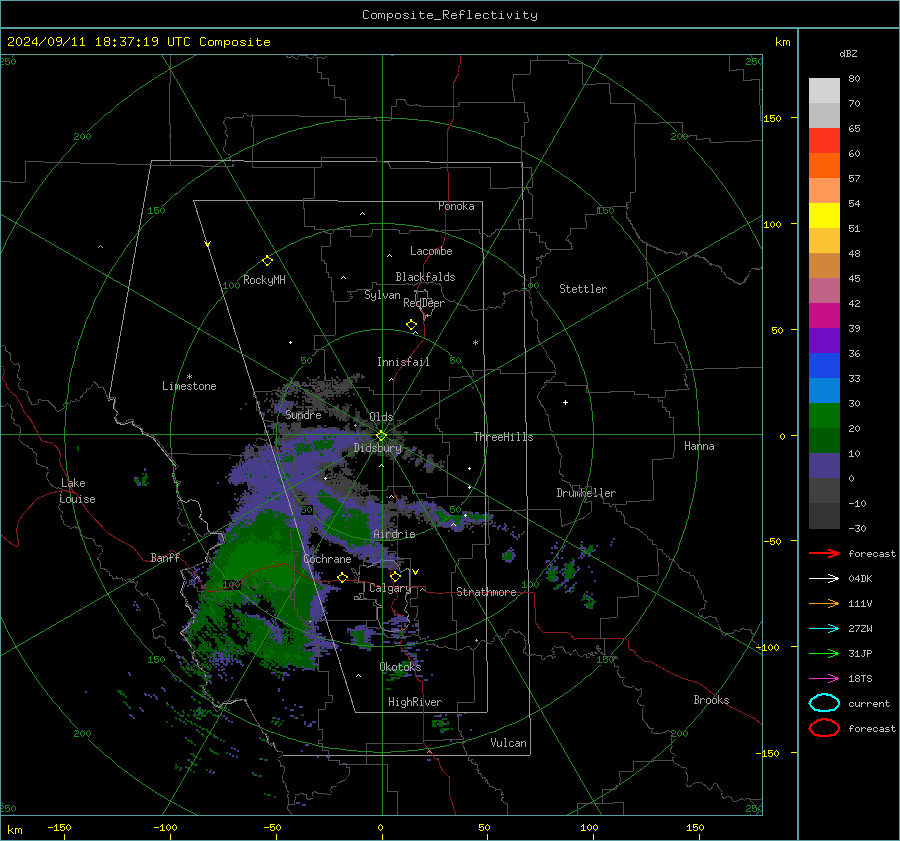
Task: Select the magenta 42 dBZ color swatch
Action: coord(824,316)
